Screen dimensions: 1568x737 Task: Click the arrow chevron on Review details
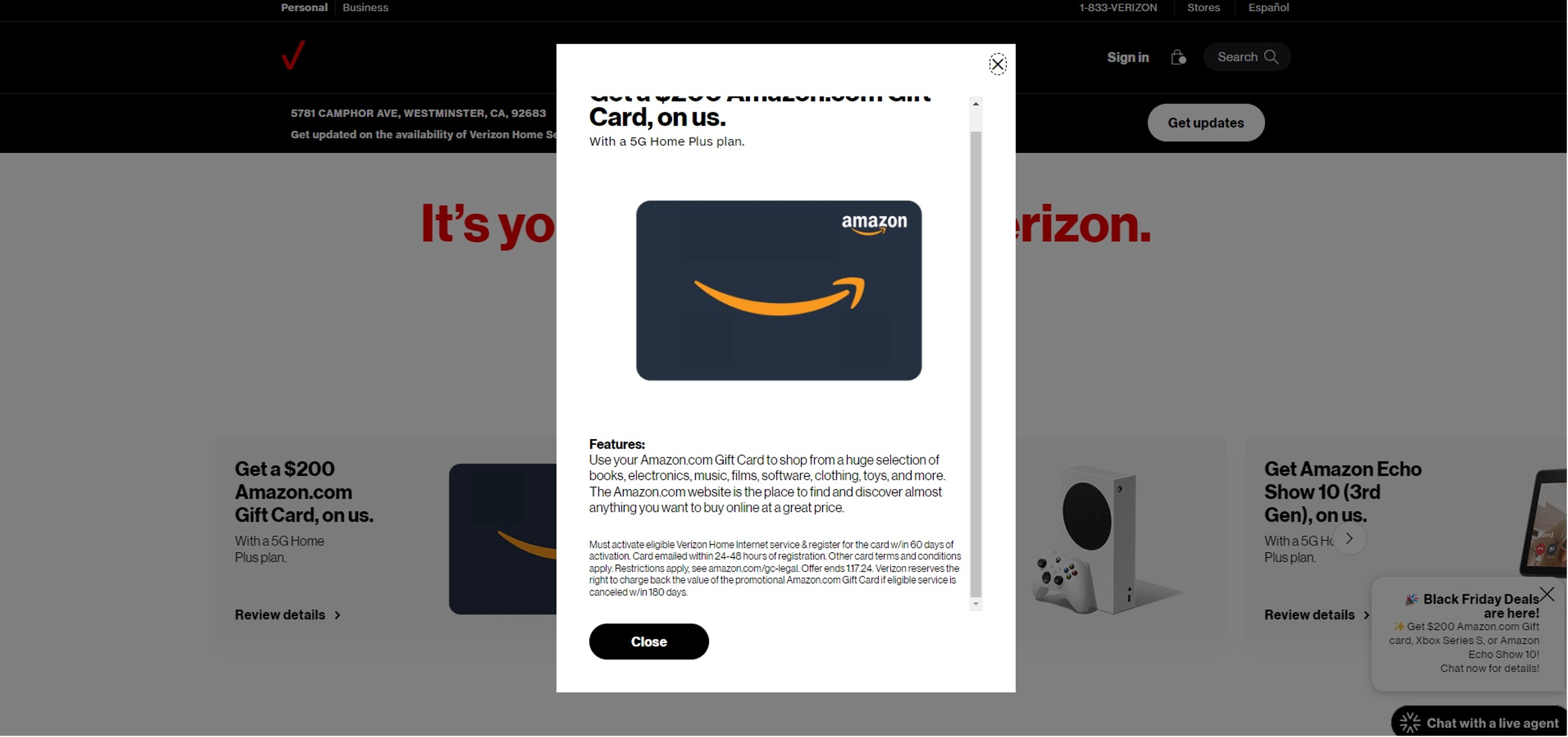tap(337, 613)
